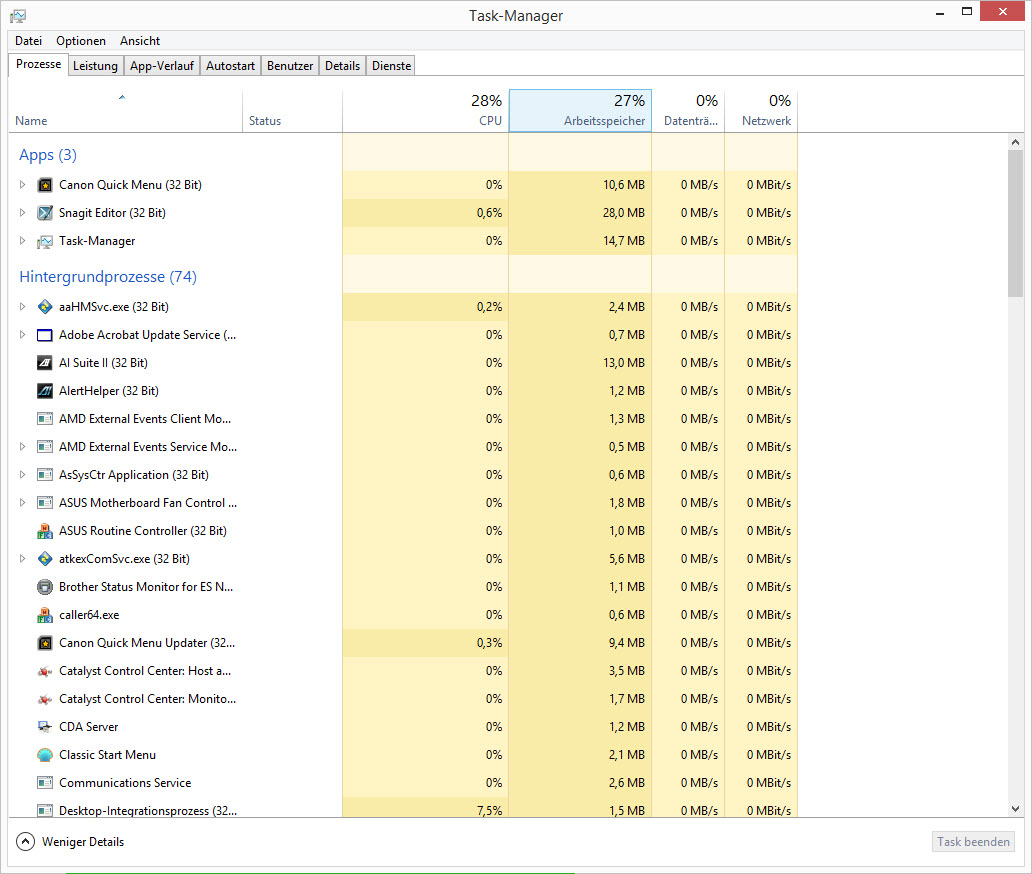
Task: Click the Classic Start Menu shell icon
Action: (x=45, y=755)
